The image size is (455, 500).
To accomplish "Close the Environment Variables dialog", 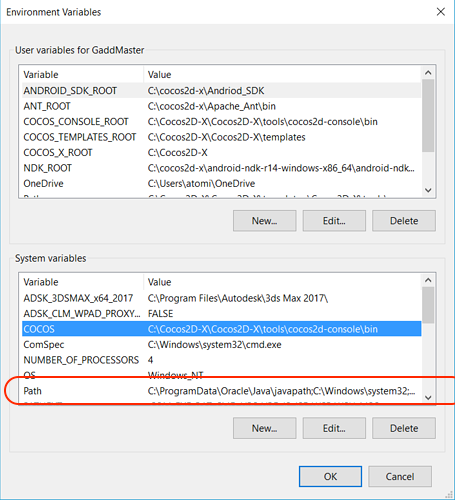I will (x=441, y=12).
